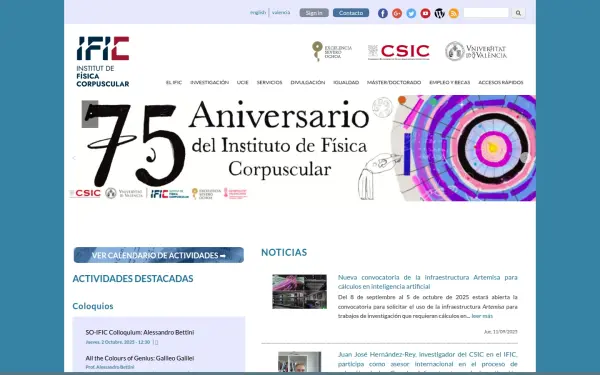Show previous banner slide arrow

click(74, 158)
